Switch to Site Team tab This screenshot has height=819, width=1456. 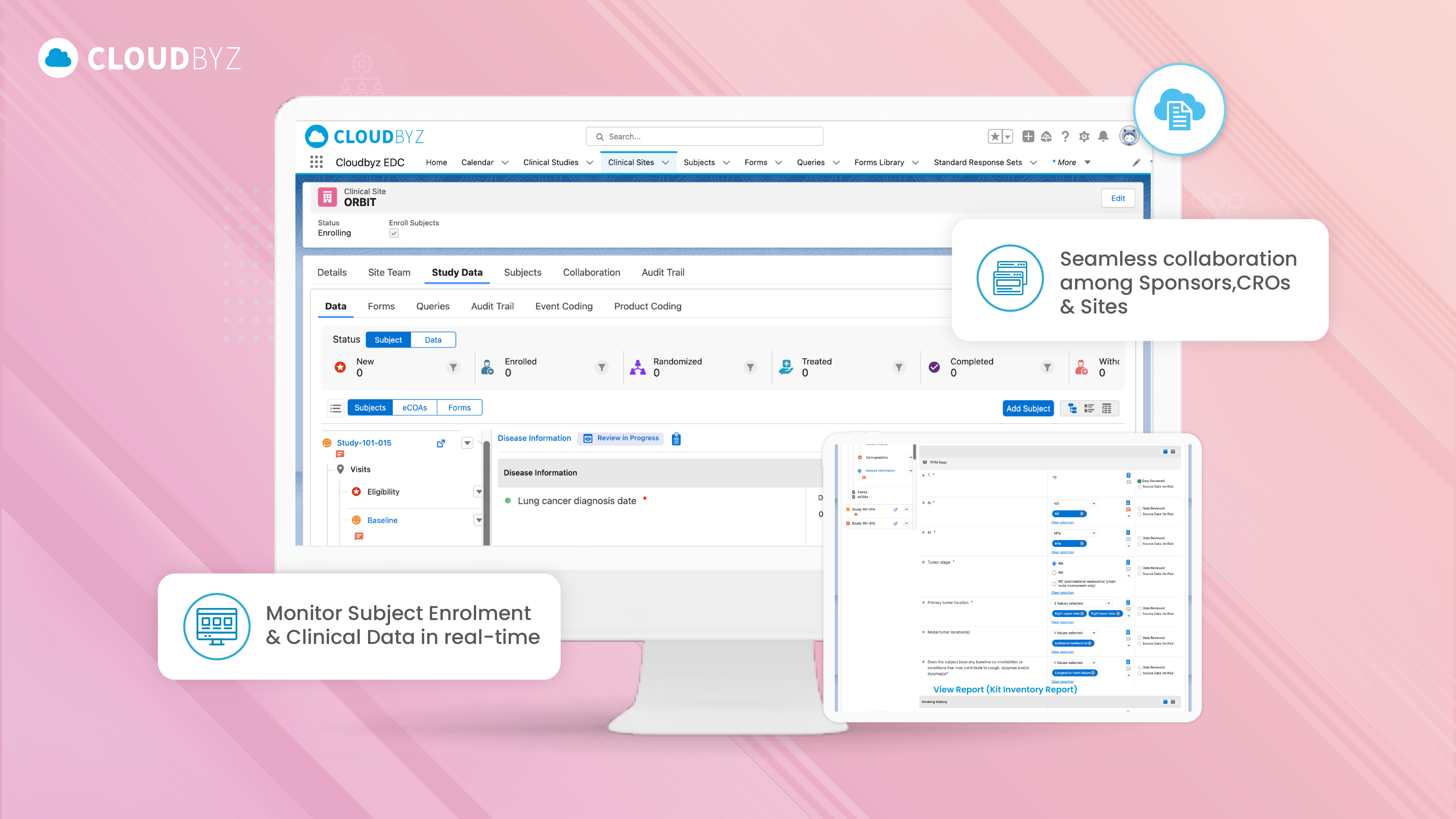pyautogui.click(x=389, y=272)
